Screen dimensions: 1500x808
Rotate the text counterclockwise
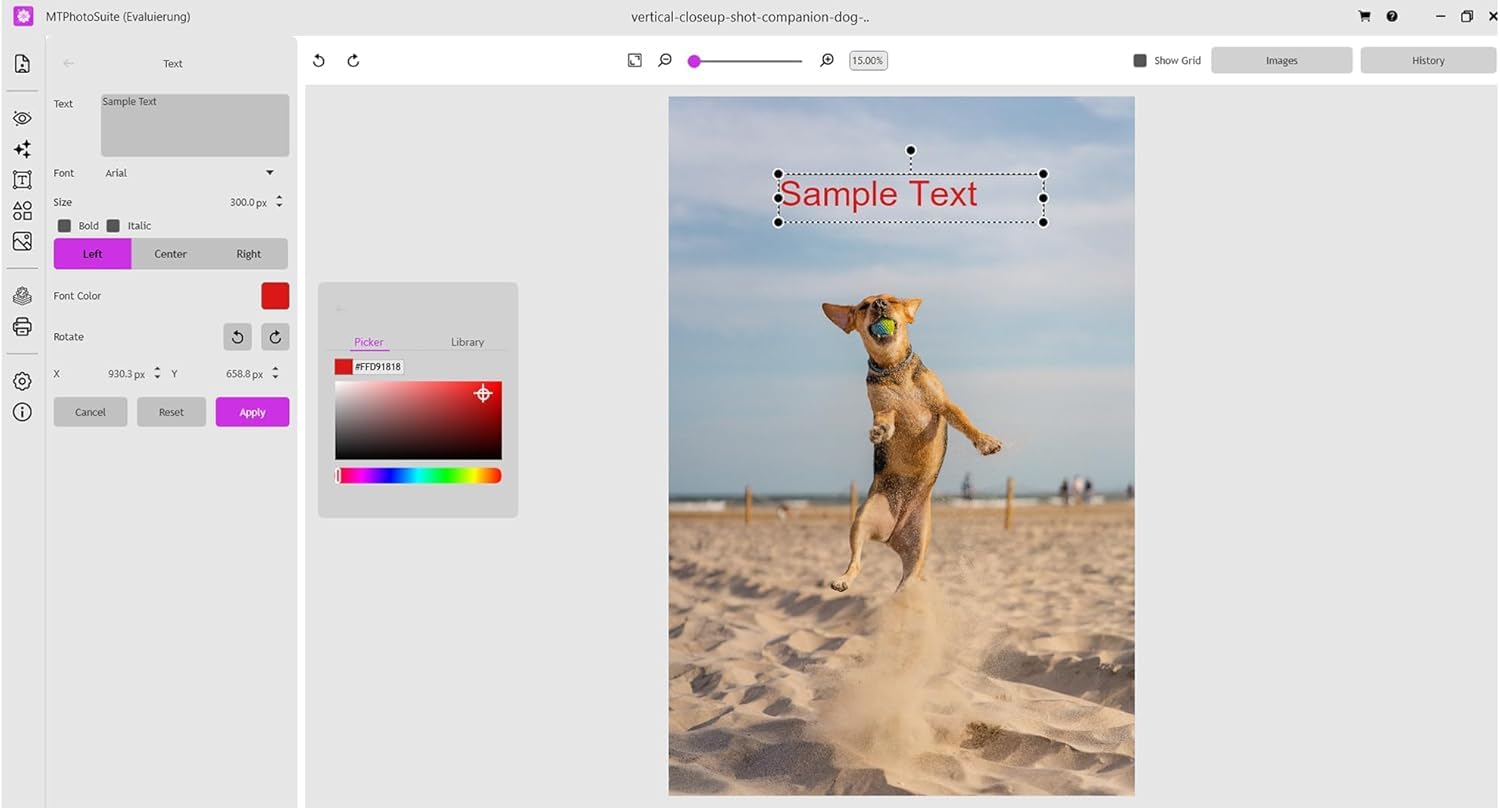point(237,337)
